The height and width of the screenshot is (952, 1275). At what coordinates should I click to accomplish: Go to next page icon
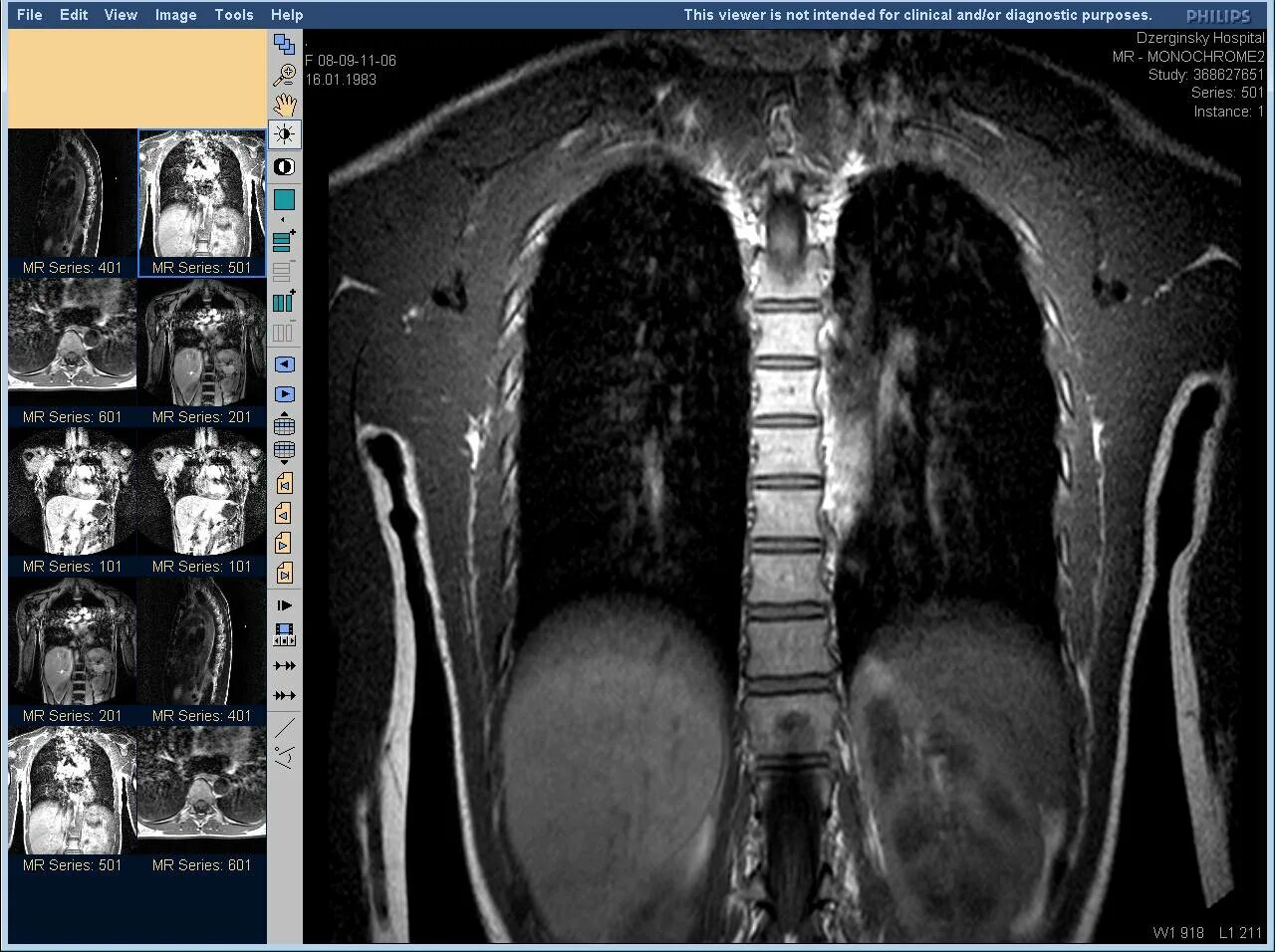[284, 544]
